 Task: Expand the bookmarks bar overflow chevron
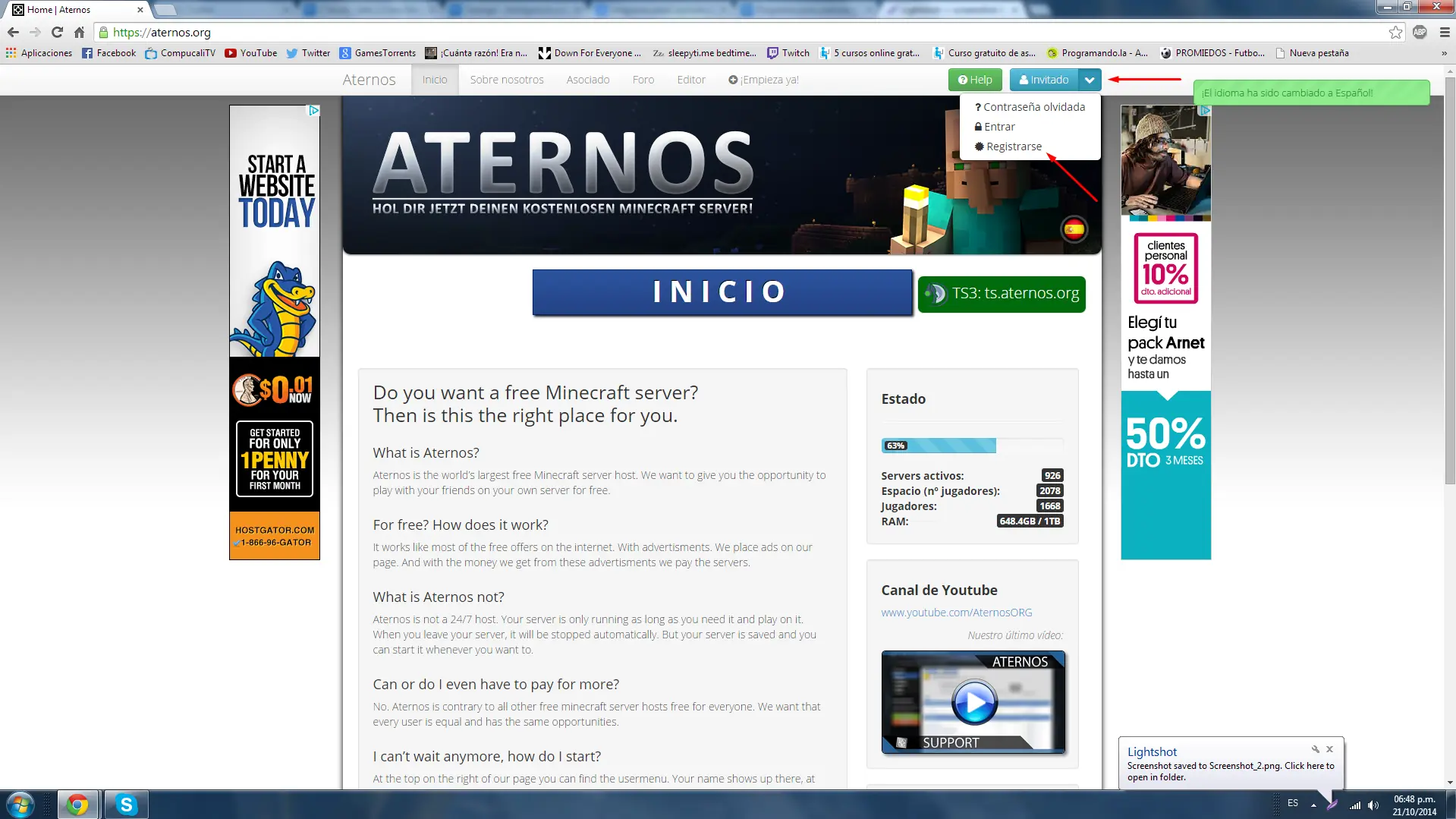1444,53
